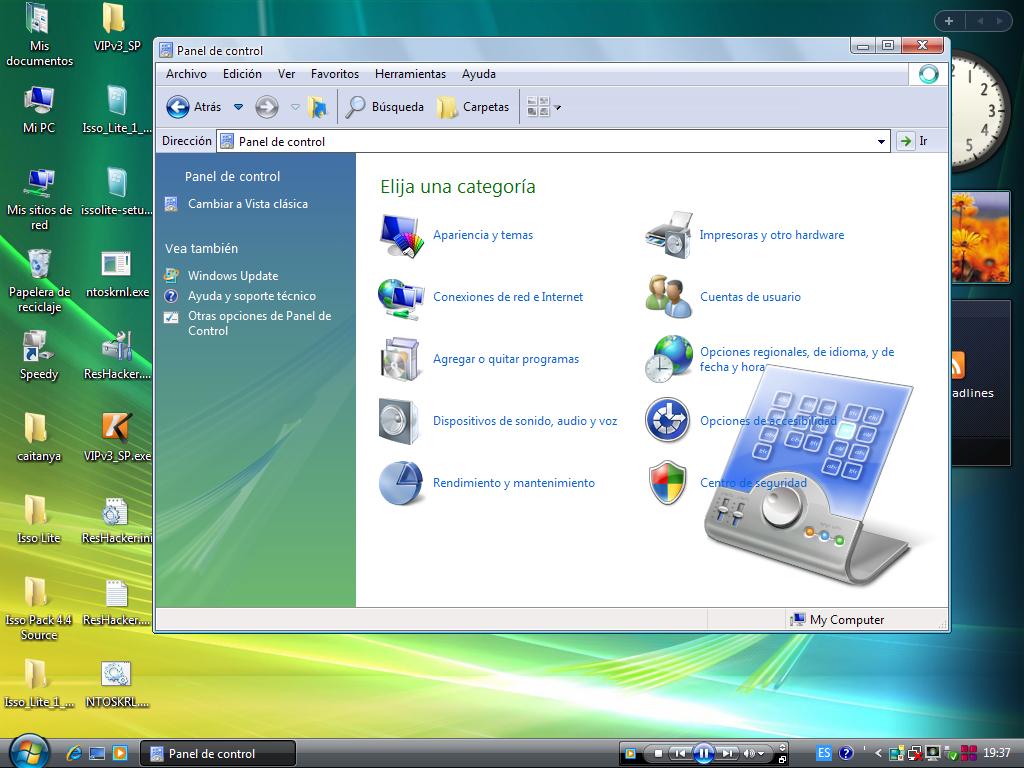
Task: Click the Agregar o quitar programas icon
Action: click(x=400, y=359)
